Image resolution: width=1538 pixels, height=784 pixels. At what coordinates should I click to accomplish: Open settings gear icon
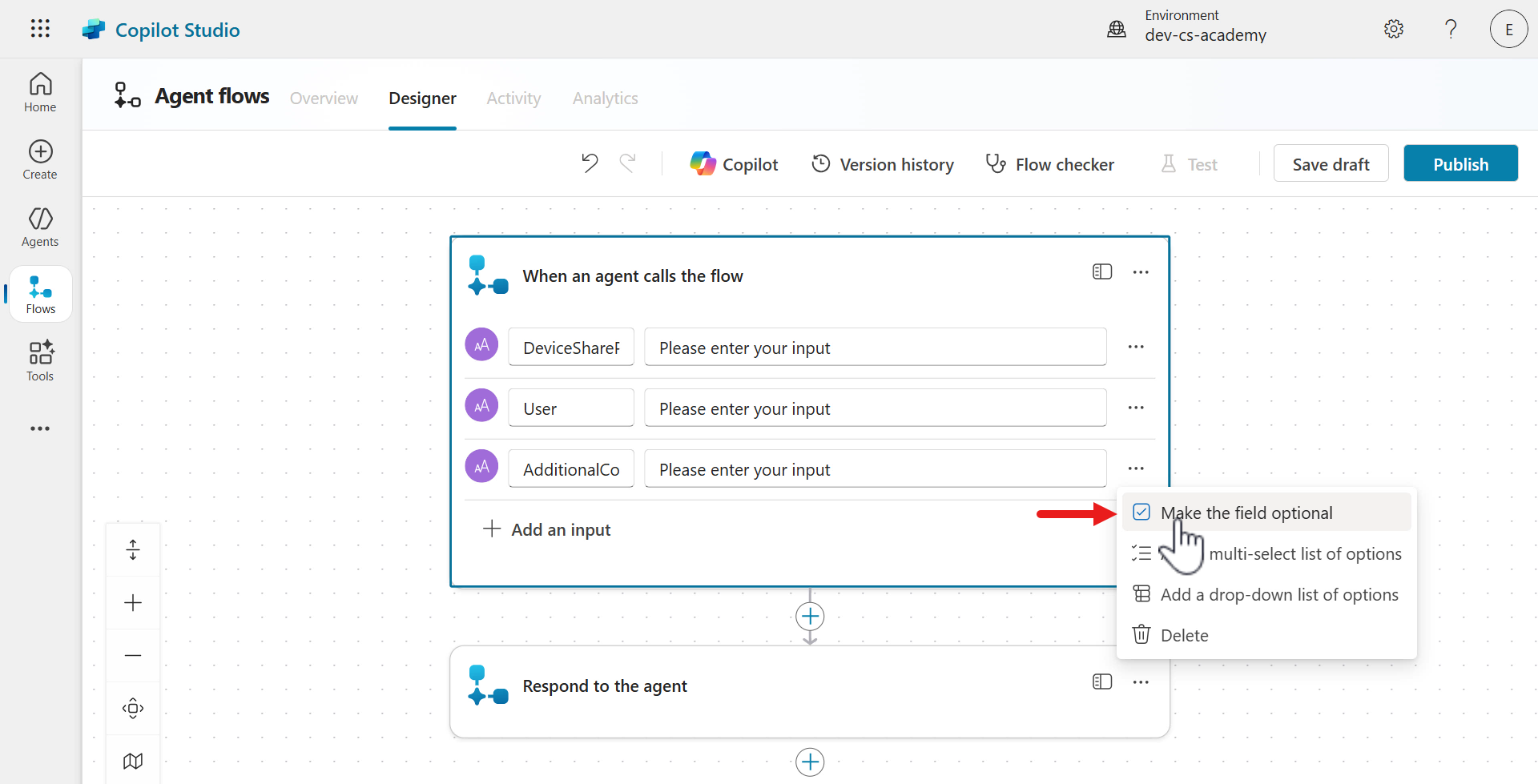click(x=1394, y=29)
